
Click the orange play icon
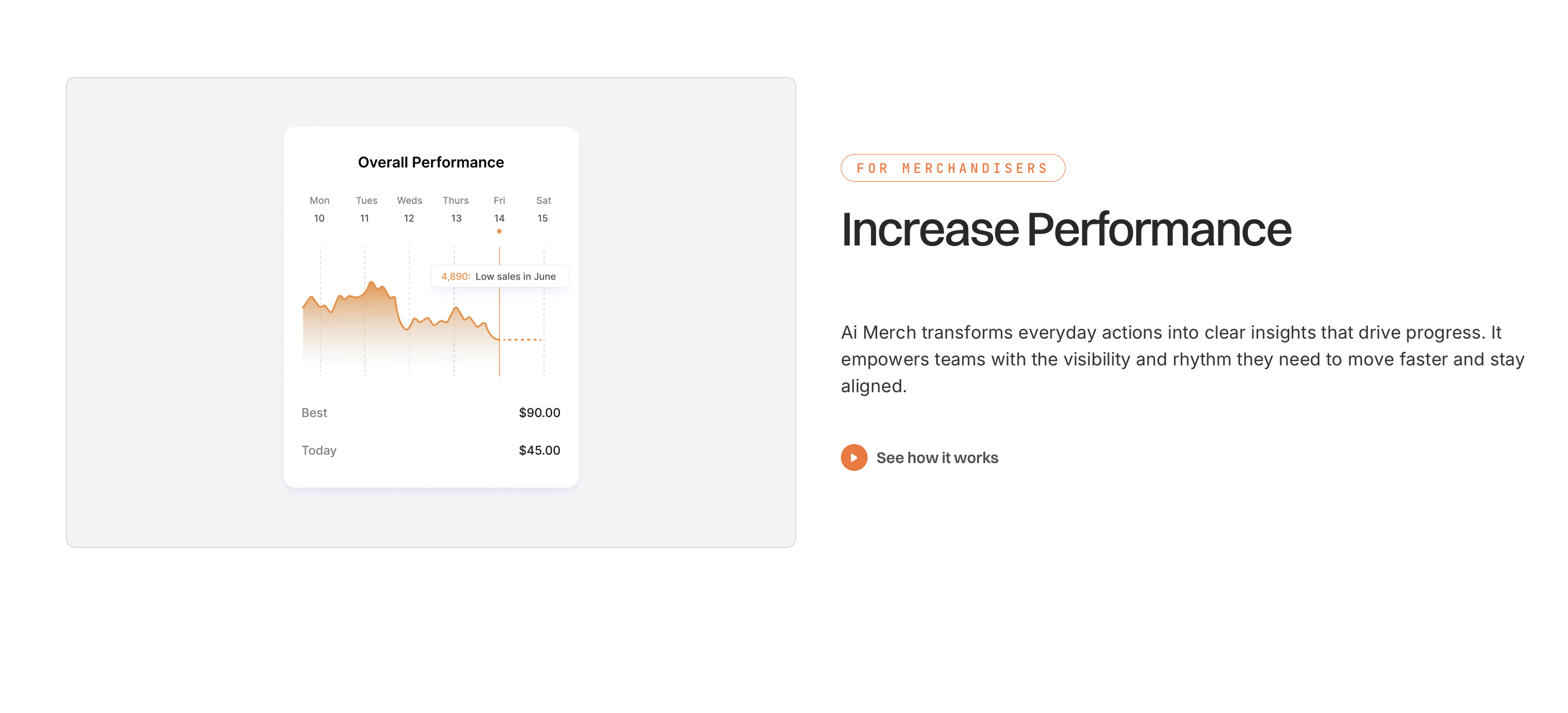tap(854, 457)
